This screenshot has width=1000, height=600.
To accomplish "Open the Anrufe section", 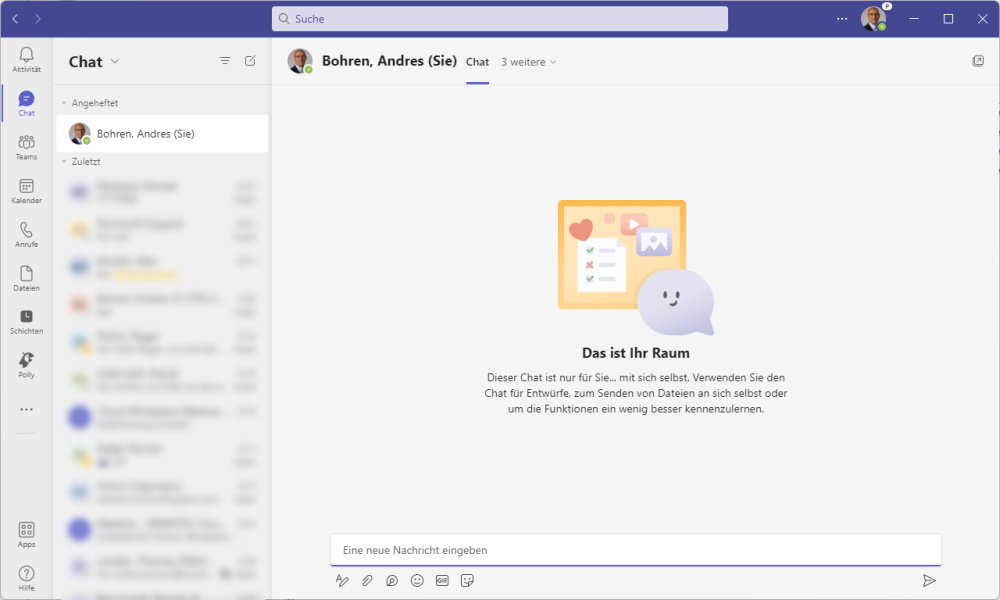I will tap(26, 235).
